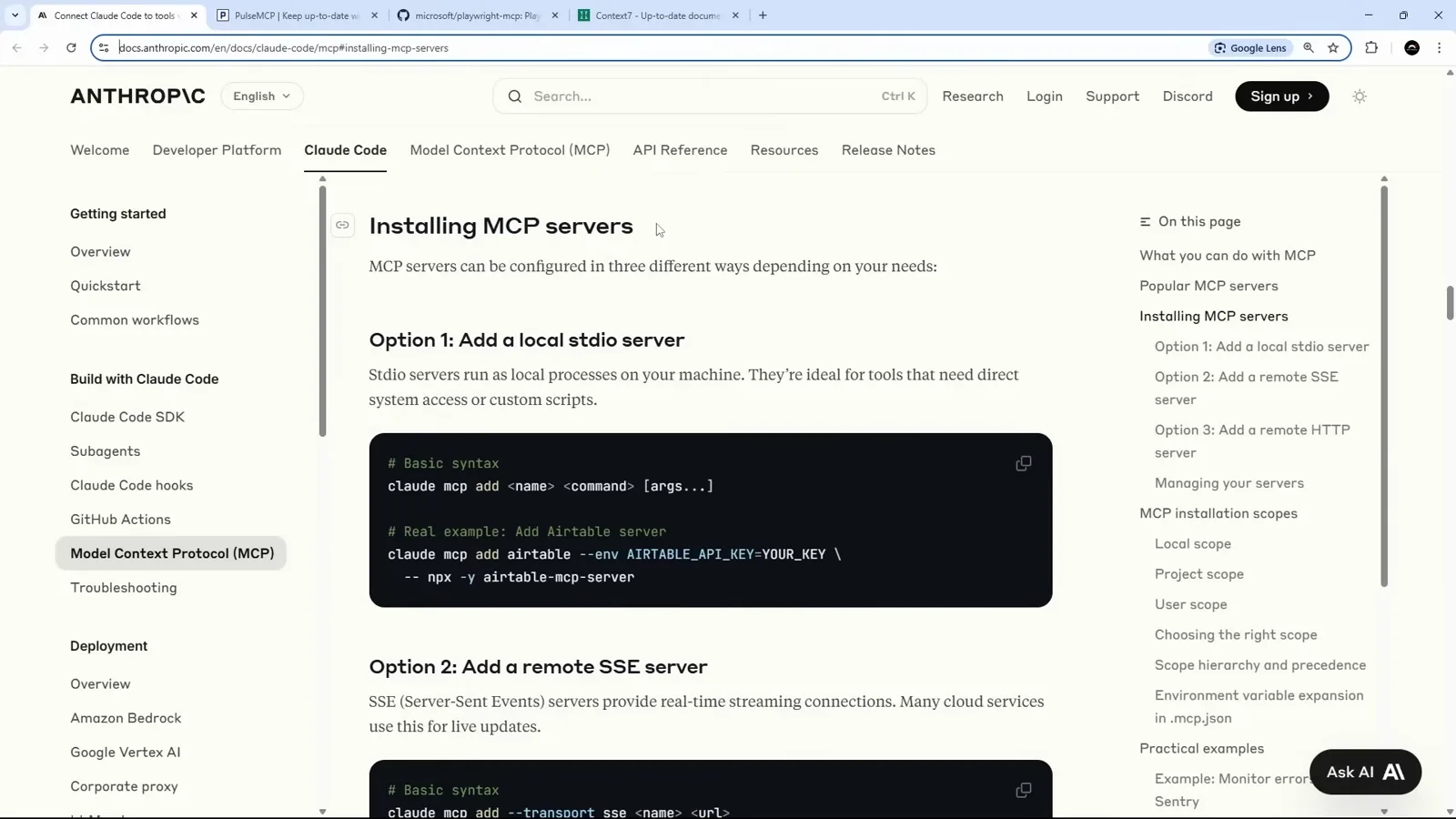This screenshot has height=819, width=1456.
Task: Open a new browser tab with plus
Action: point(763,15)
